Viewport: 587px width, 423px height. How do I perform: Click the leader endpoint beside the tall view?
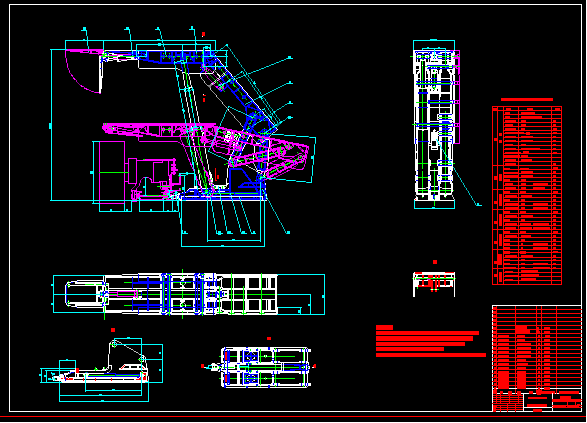pos(478,205)
